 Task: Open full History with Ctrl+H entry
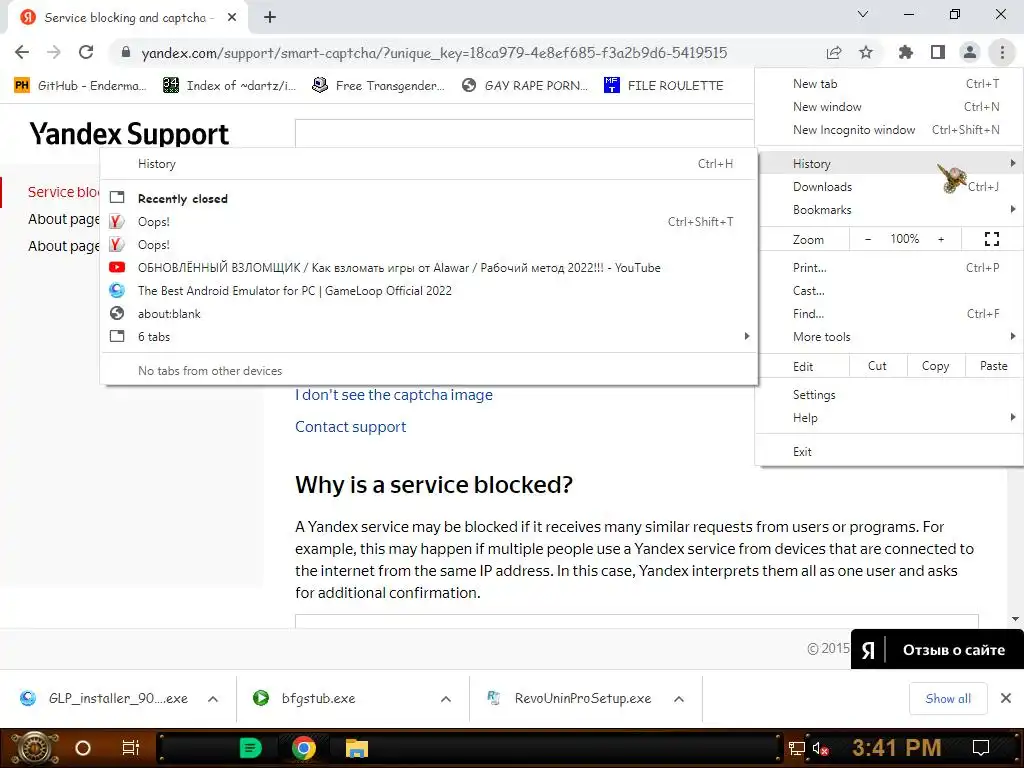(x=429, y=164)
